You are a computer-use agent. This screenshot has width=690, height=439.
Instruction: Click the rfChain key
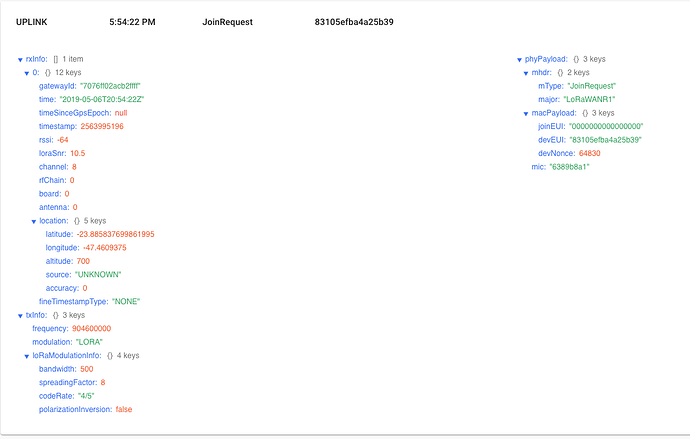pyautogui.click(x=52, y=180)
